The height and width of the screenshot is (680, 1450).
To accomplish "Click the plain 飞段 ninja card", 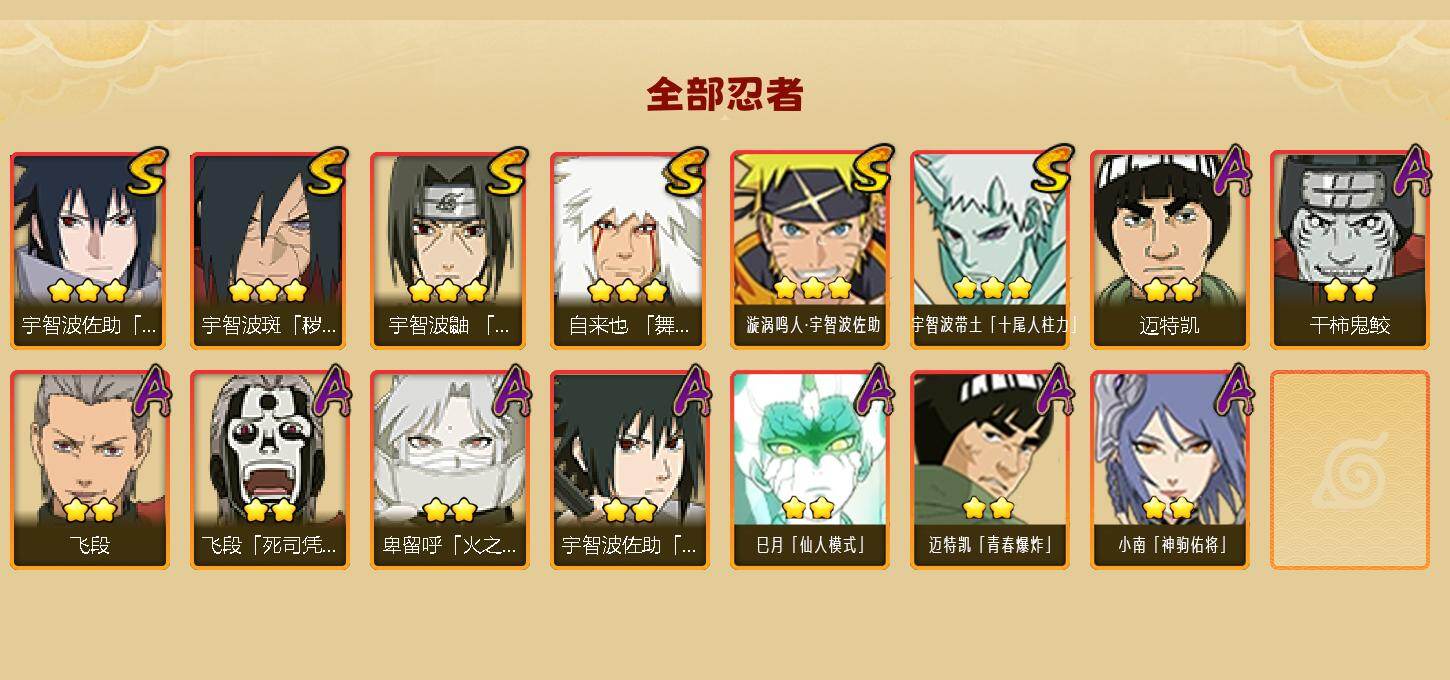I will (x=90, y=470).
